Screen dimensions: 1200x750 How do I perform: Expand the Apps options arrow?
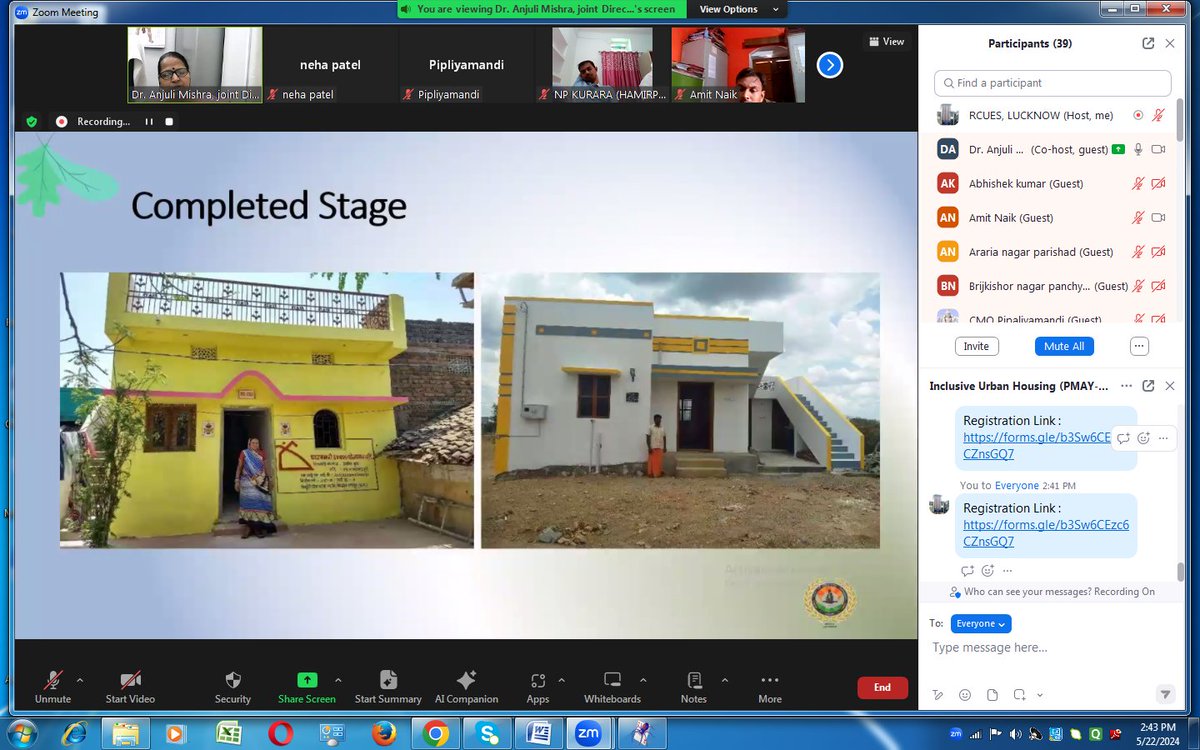point(564,679)
